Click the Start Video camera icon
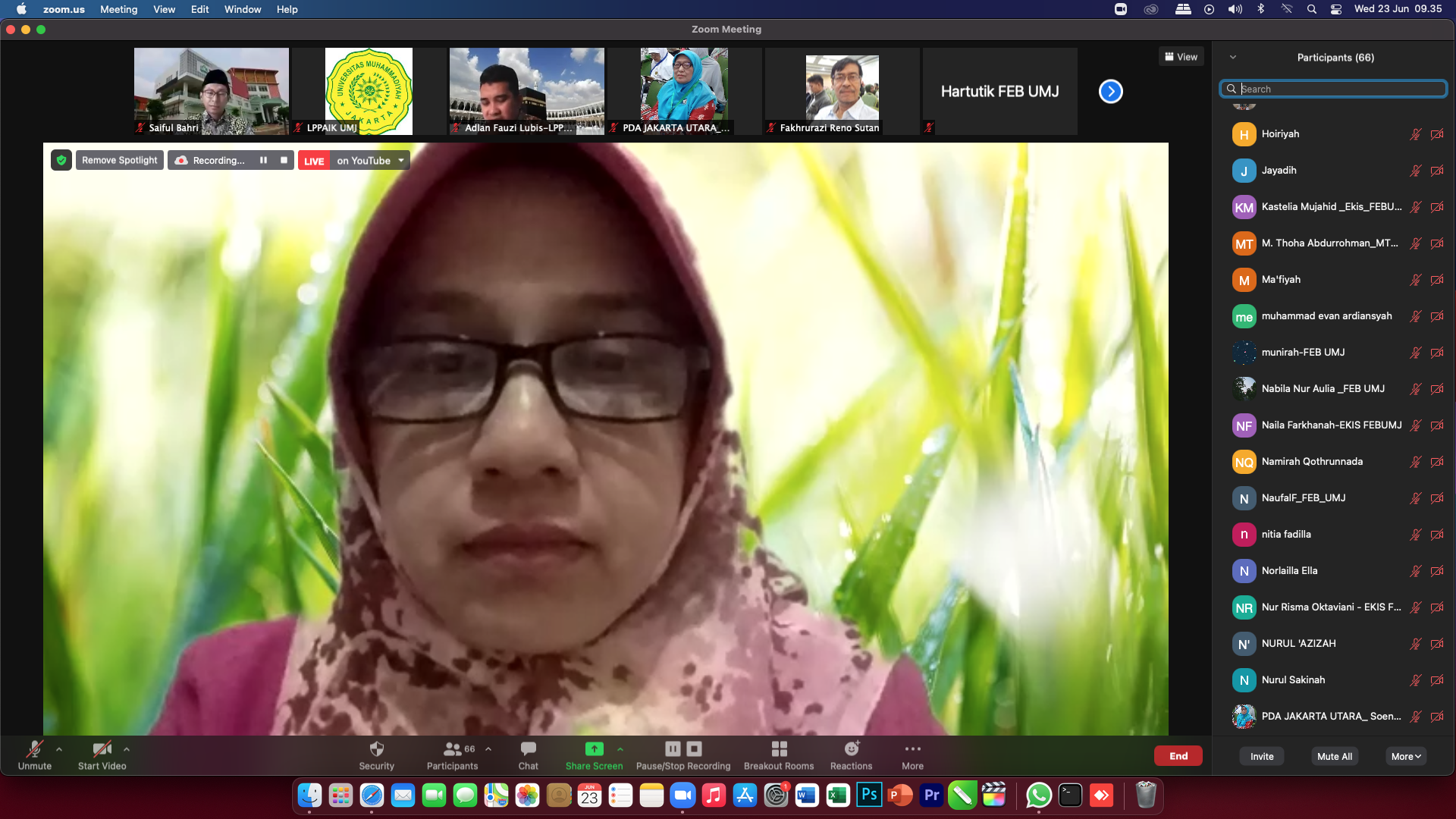This screenshot has width=1456, height=819. pos(102,748)
